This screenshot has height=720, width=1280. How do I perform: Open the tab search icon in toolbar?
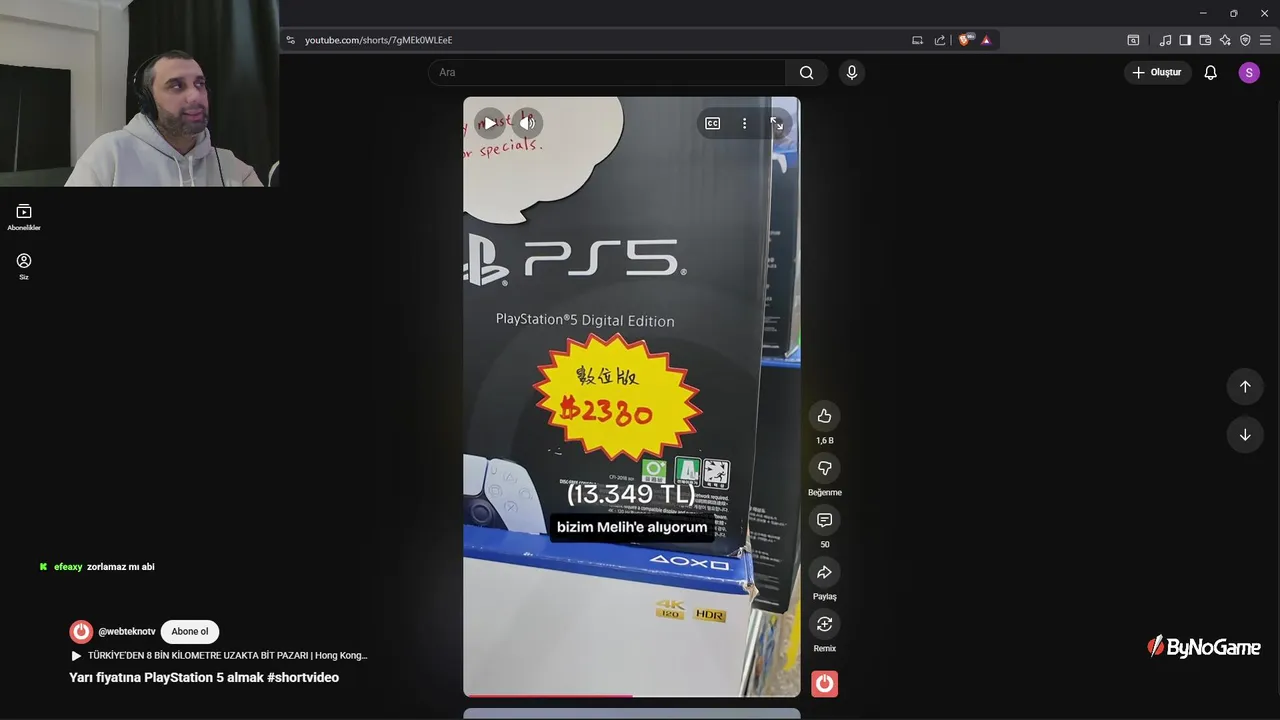[1133, 40]
